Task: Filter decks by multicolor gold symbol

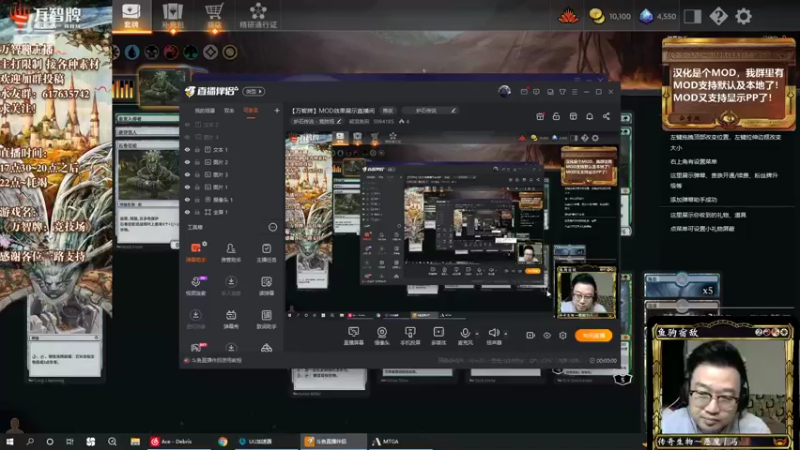Action: (x=230, y=52)
